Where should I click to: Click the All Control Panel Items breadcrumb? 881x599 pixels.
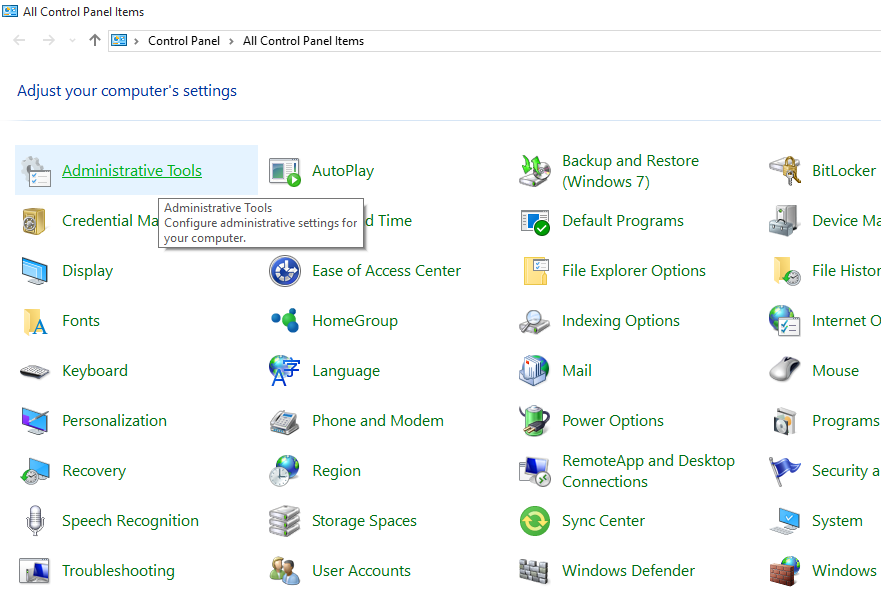click(303, 41)
